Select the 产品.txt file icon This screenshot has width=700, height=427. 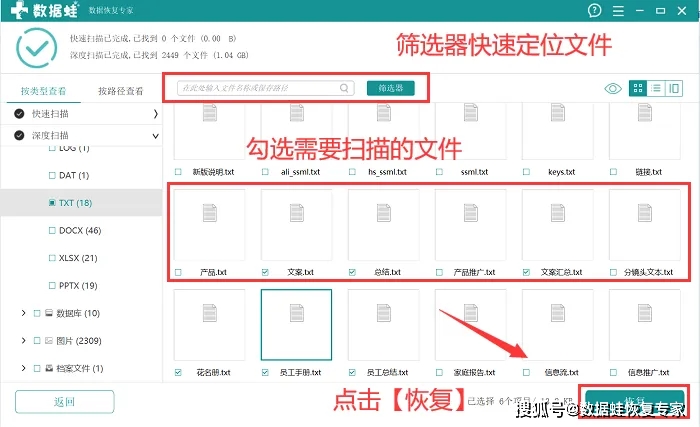209,213
